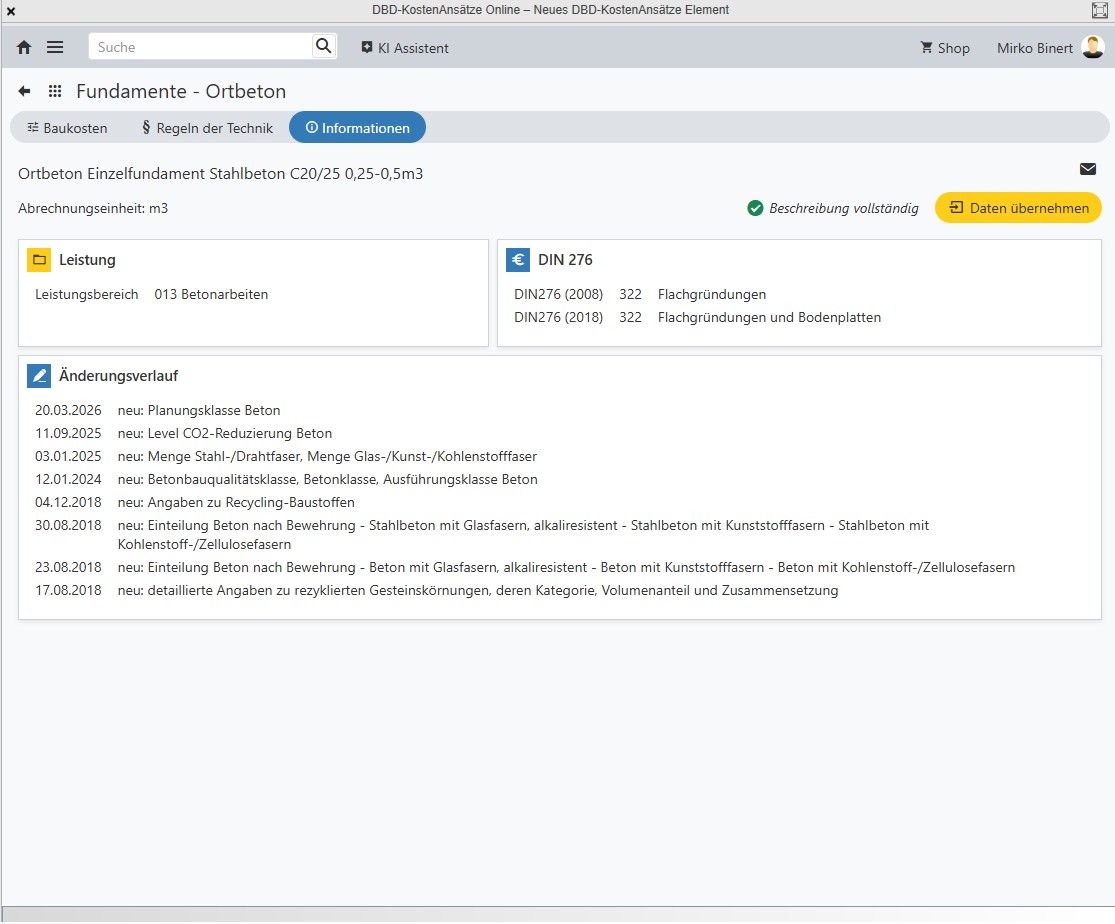Click the Änderungsverlauf pencil icon
This screenshot has width=1115, height=924.
point(39,376)
